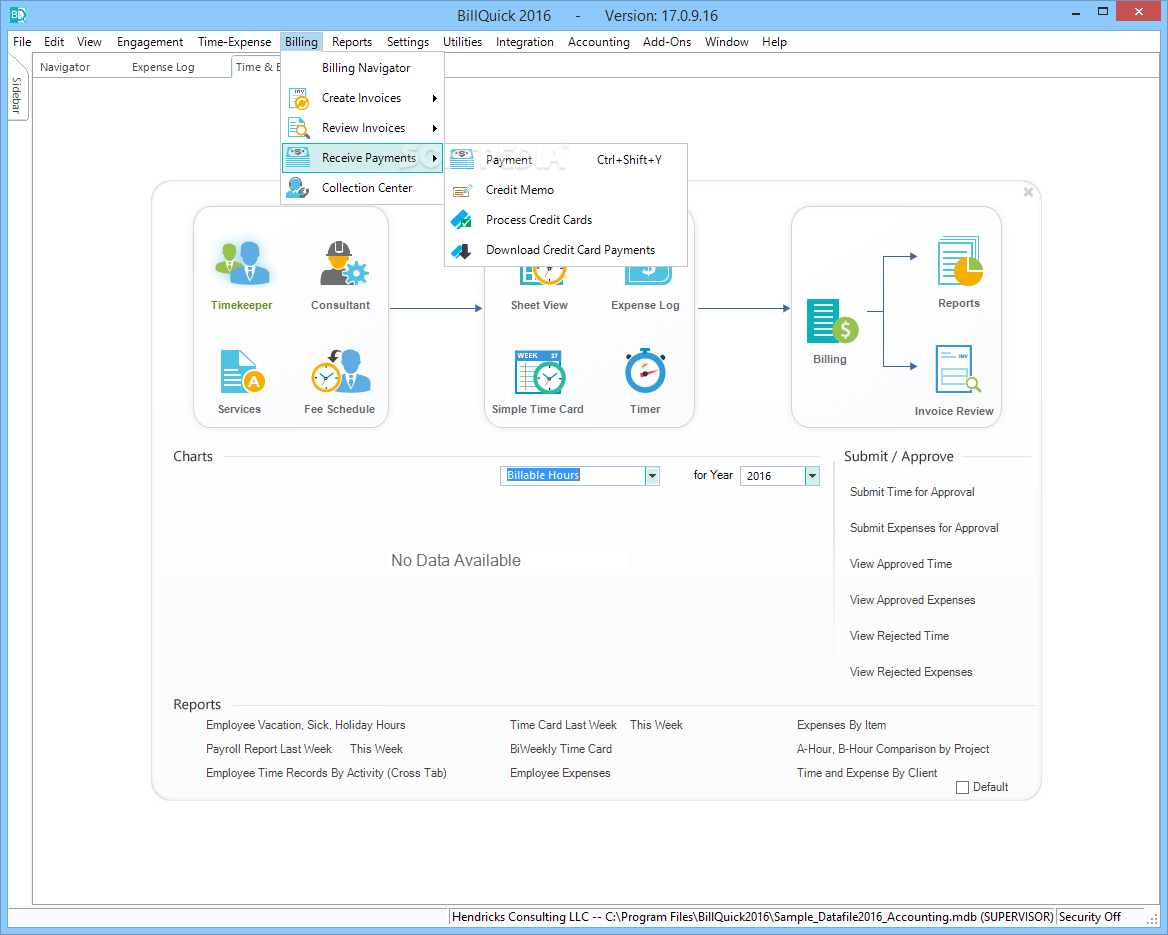Image resolution: width=1168 pixels, height=935 pixels.
Task: Open the Reports menu in menu bar
Action: [352, 42]
